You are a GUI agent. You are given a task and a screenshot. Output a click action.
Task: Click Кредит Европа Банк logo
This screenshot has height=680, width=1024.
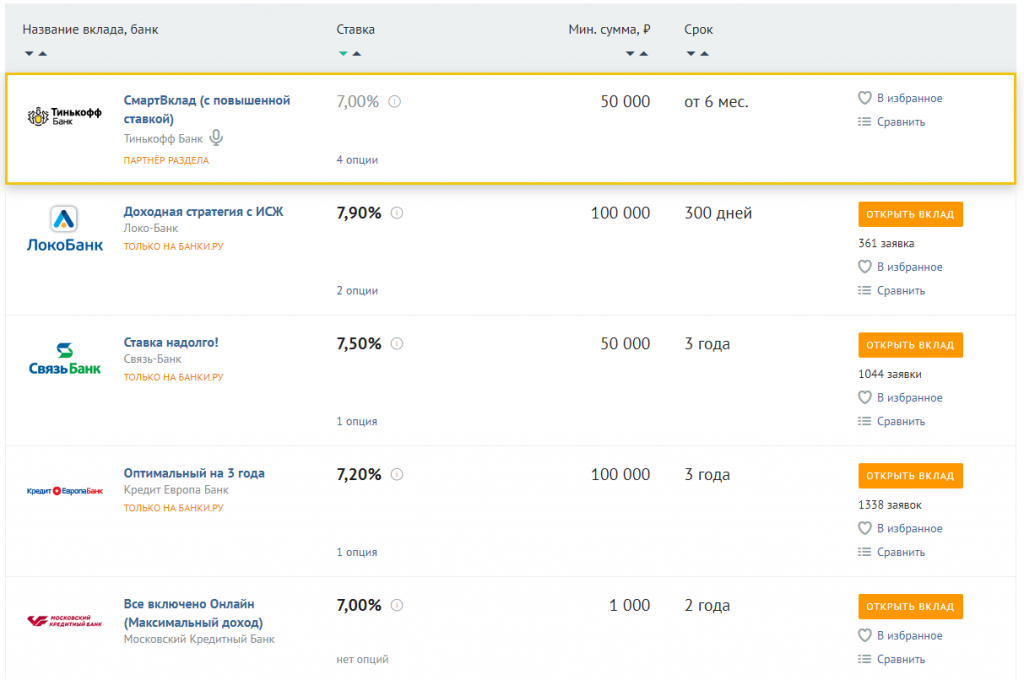pos(65,491)
